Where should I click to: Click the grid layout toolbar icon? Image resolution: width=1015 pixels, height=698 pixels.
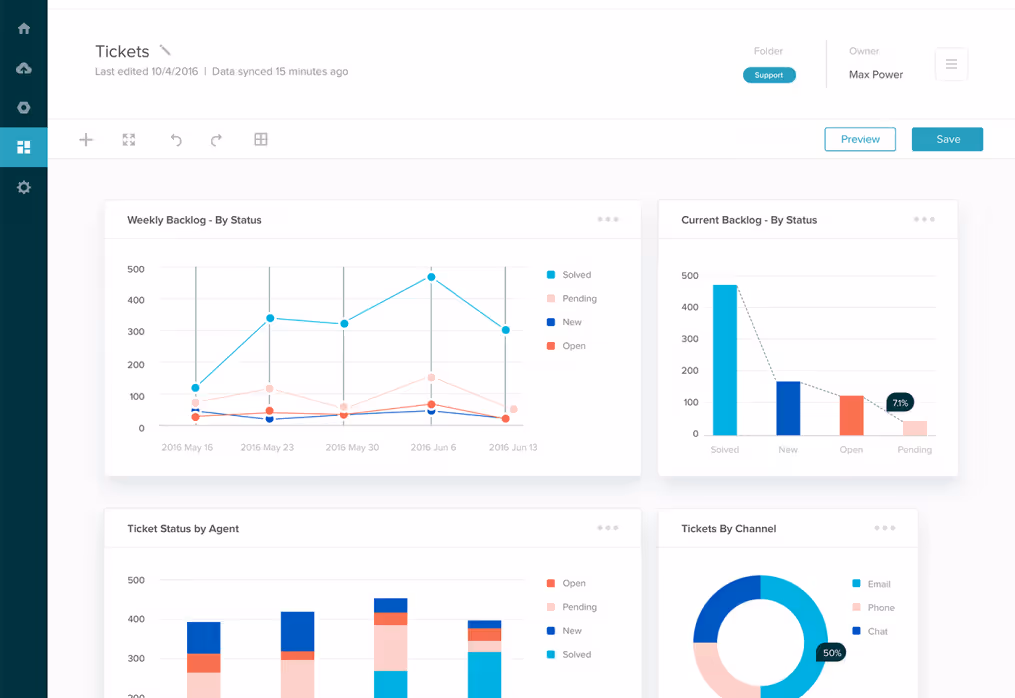(x=261, y=139)
